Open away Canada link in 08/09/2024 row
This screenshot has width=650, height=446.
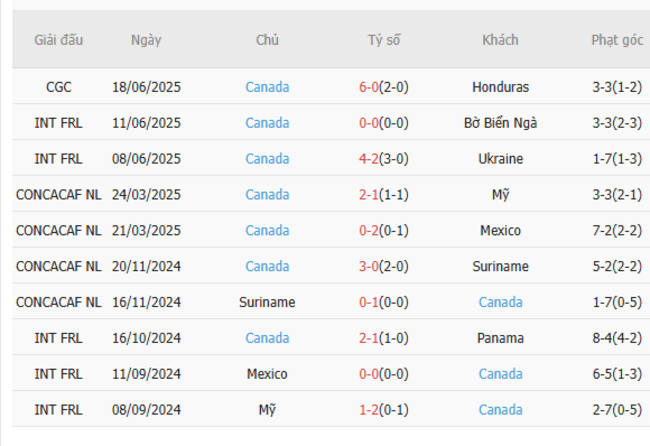(500, 411)
